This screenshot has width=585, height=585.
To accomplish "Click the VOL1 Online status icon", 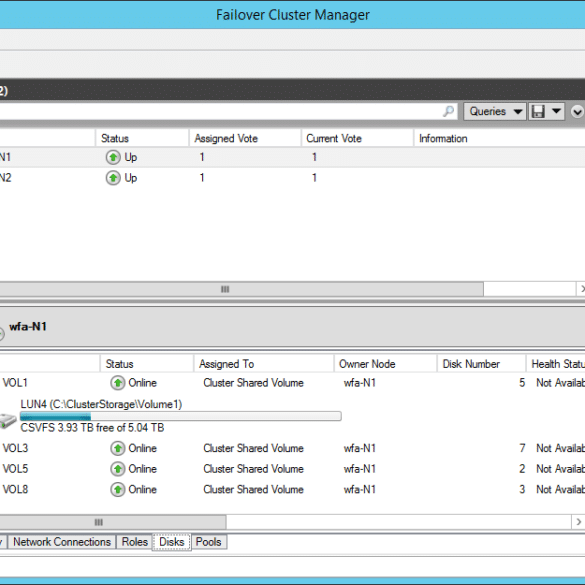I will point(118,383).
